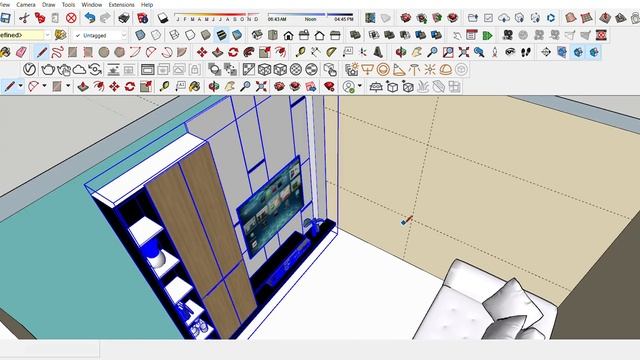Open the Line tool dropdown arrow
Screen dimensions: 640x360
click(20, 86)
